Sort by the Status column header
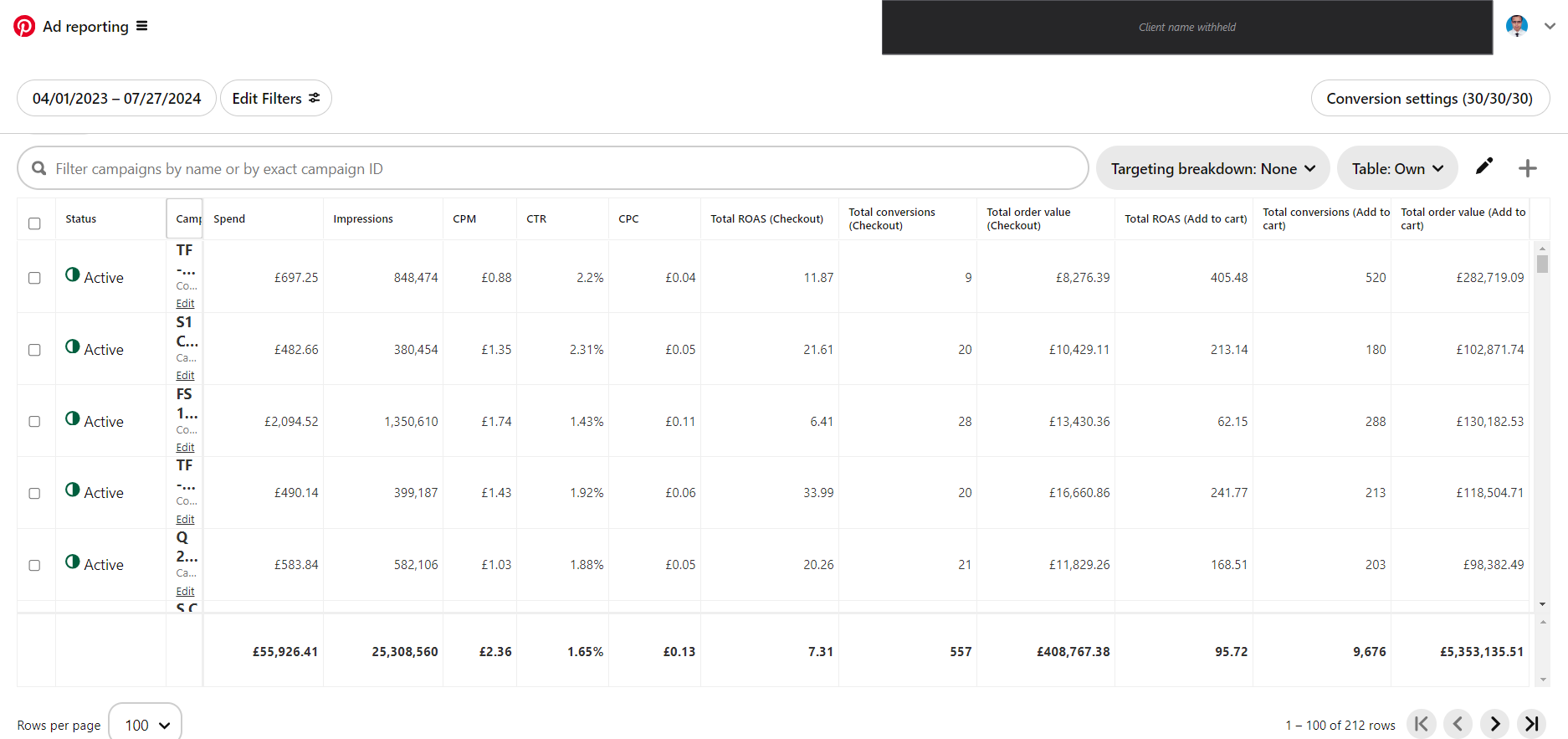The image size is (1568, 739). coord(80,218)
